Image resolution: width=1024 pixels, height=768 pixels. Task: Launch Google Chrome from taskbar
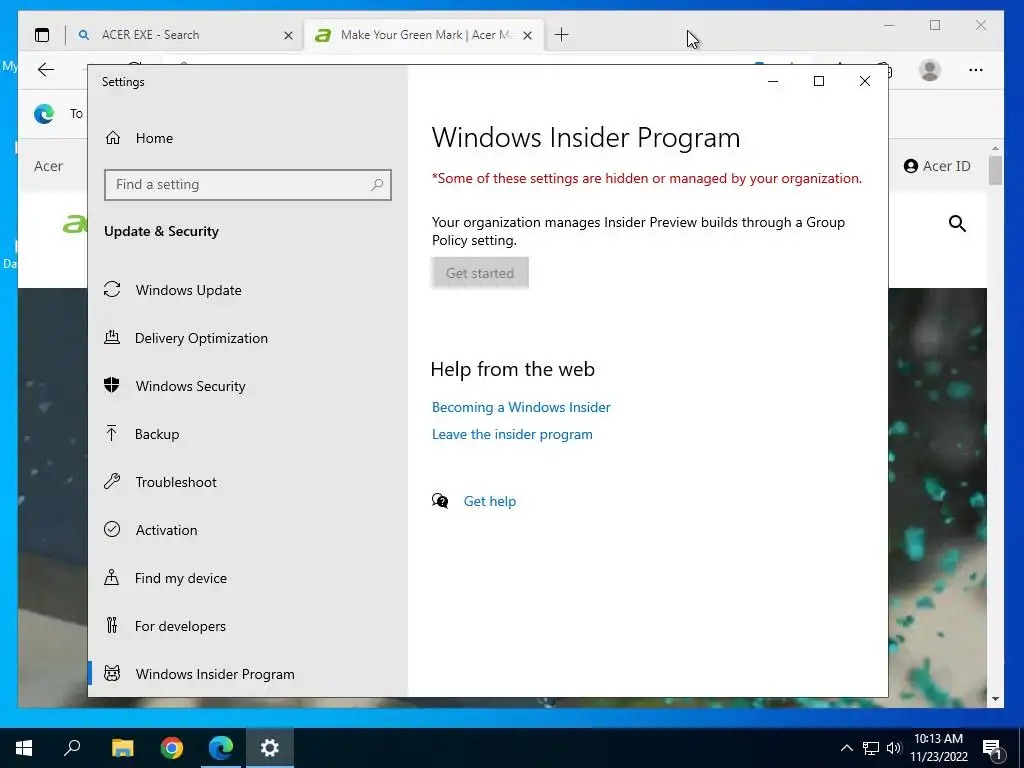[x=172, y=748]
